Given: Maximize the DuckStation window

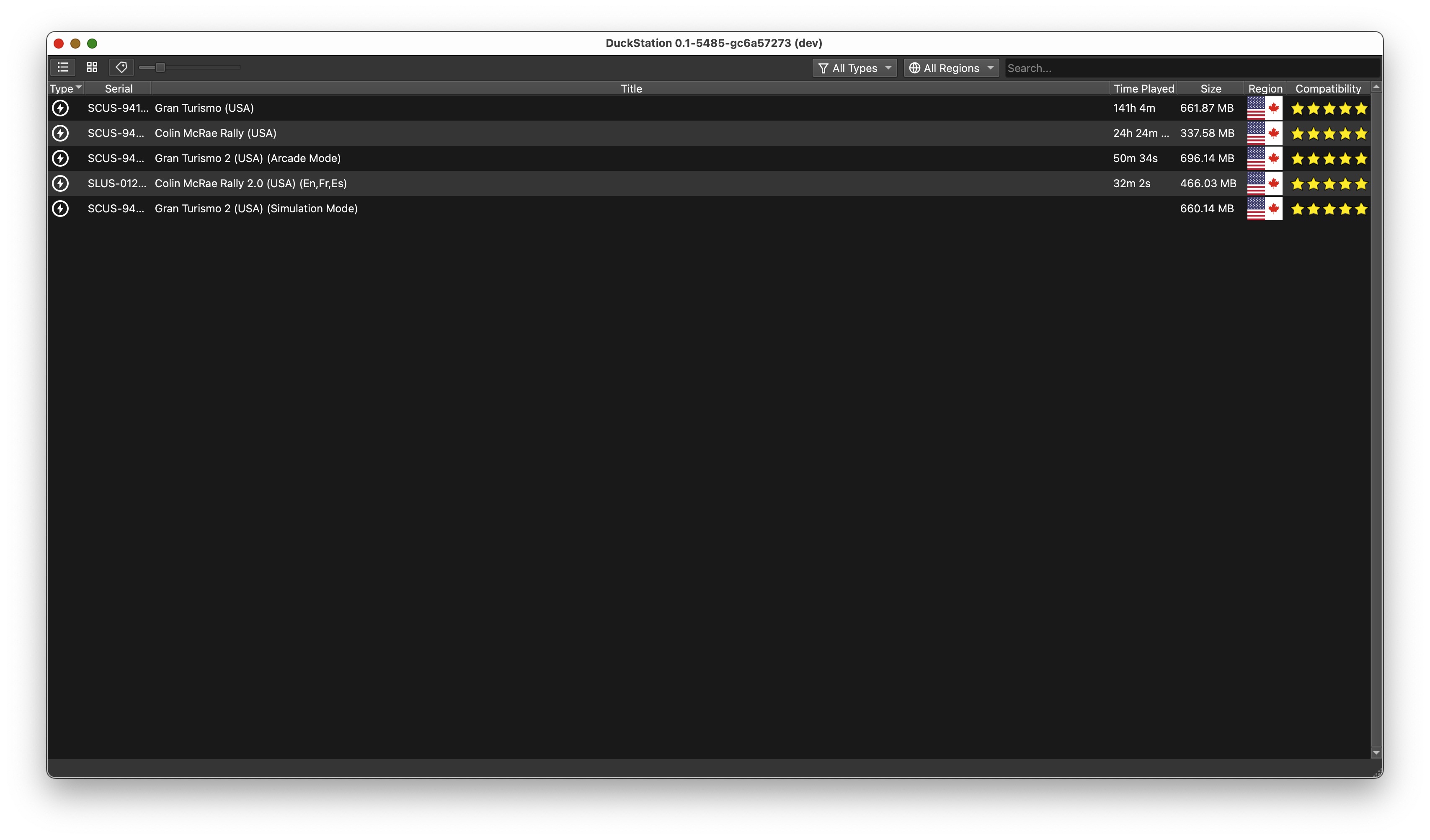Looking at the screenshot, I should [92, 43].
